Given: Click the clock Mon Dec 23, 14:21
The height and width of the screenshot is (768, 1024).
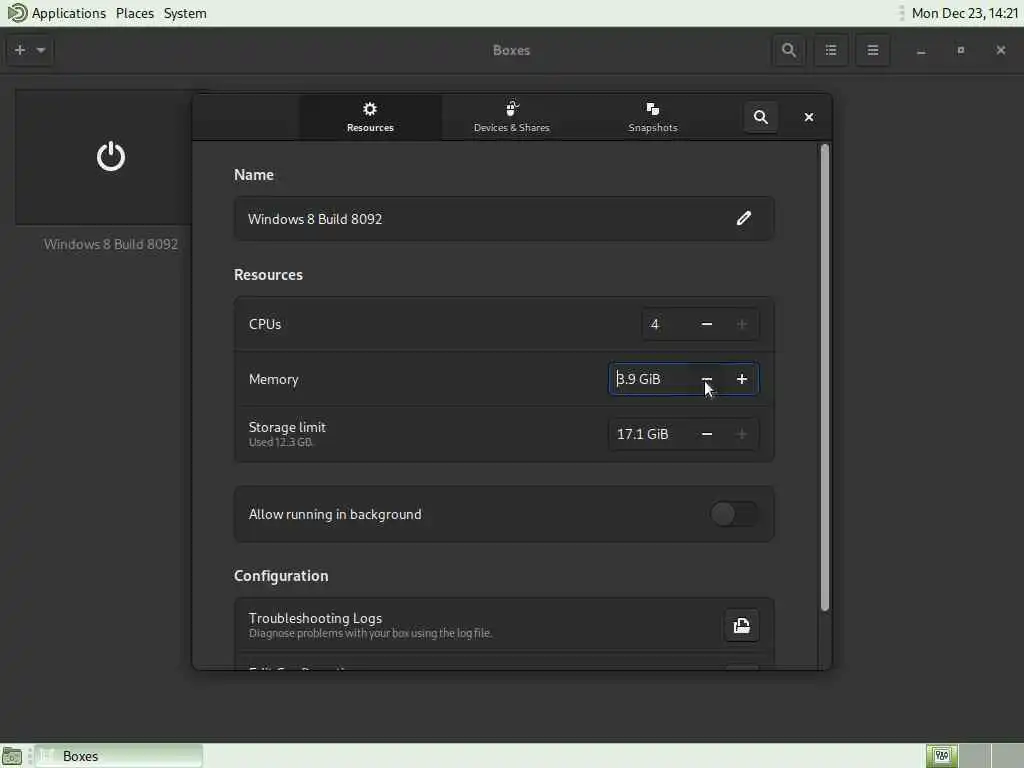Looking at the screenshot, I should [965, 13].
